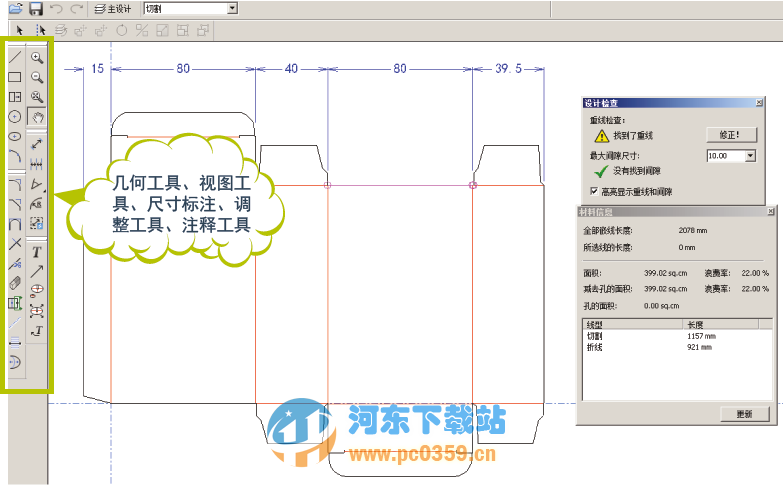
Task: Select the detail ellipse annotation tool
Action: (x=36, y=291)
